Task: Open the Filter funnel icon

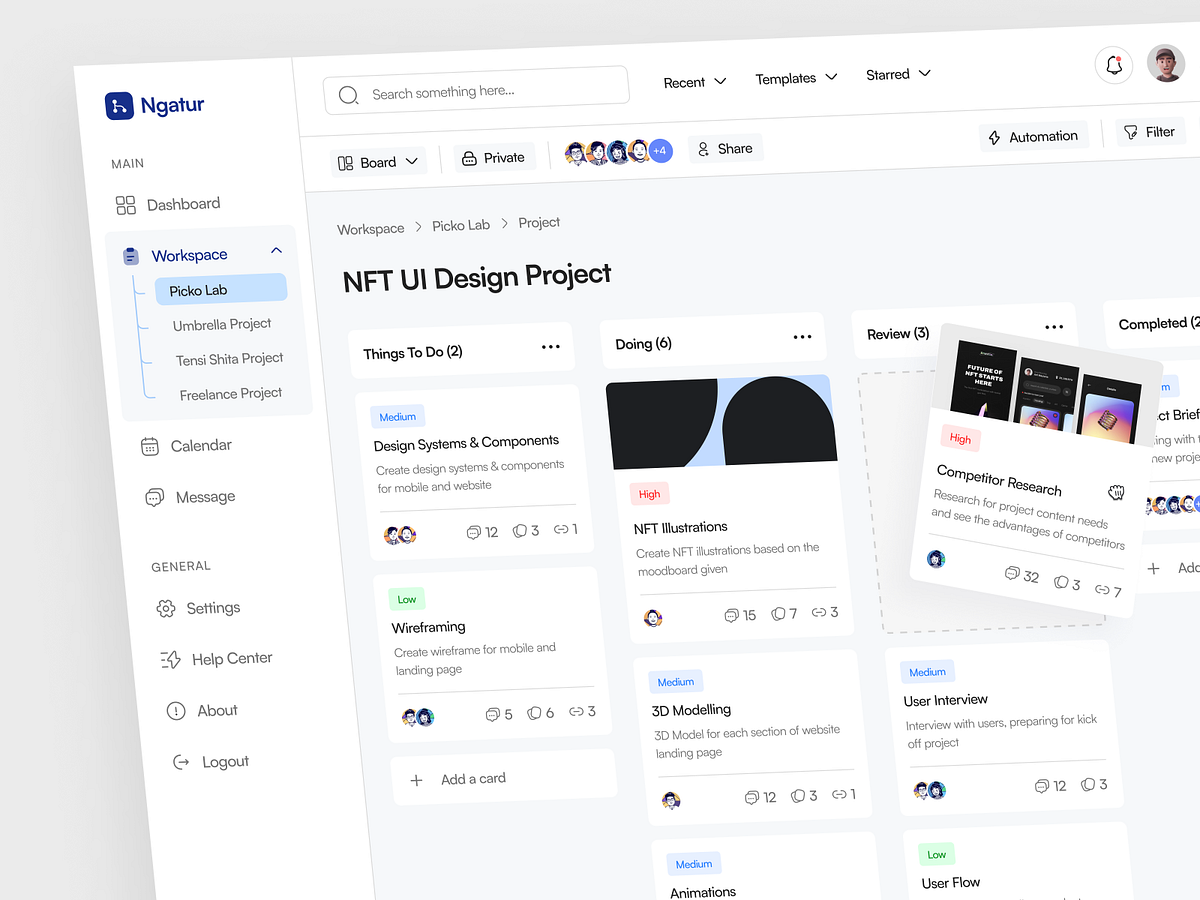Action: coord(1130,131)
